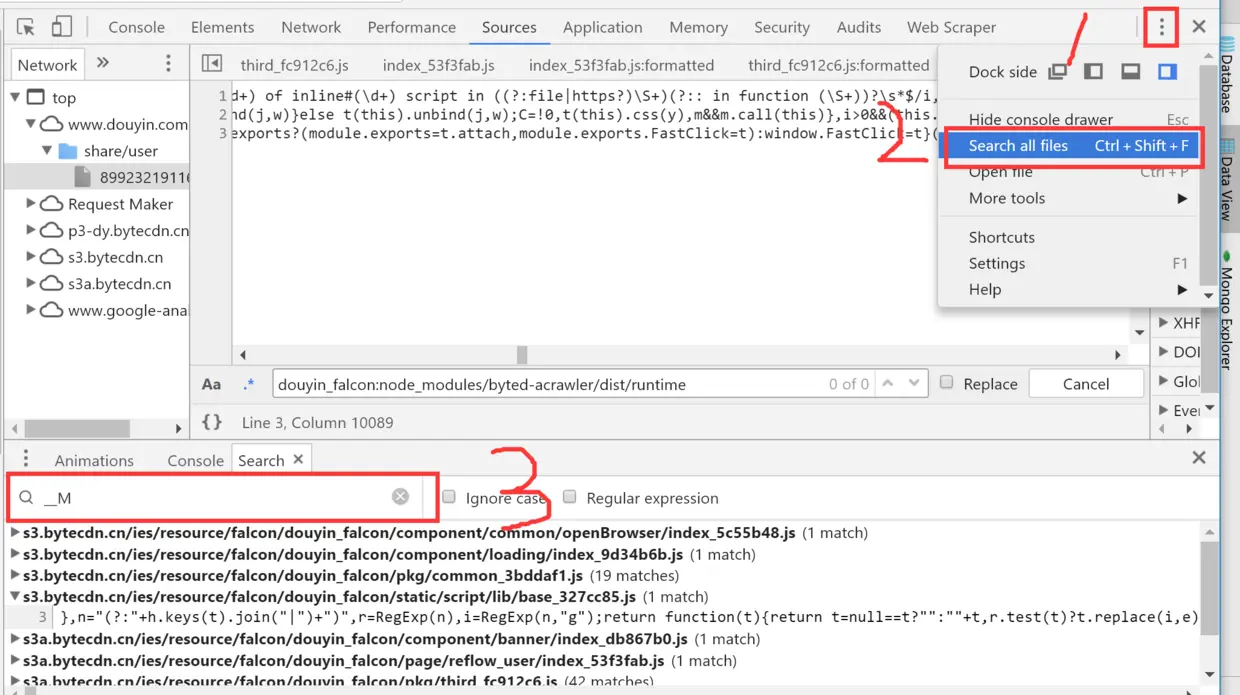
Task: Enable the Replace checkbox
Action: [946, 383]
